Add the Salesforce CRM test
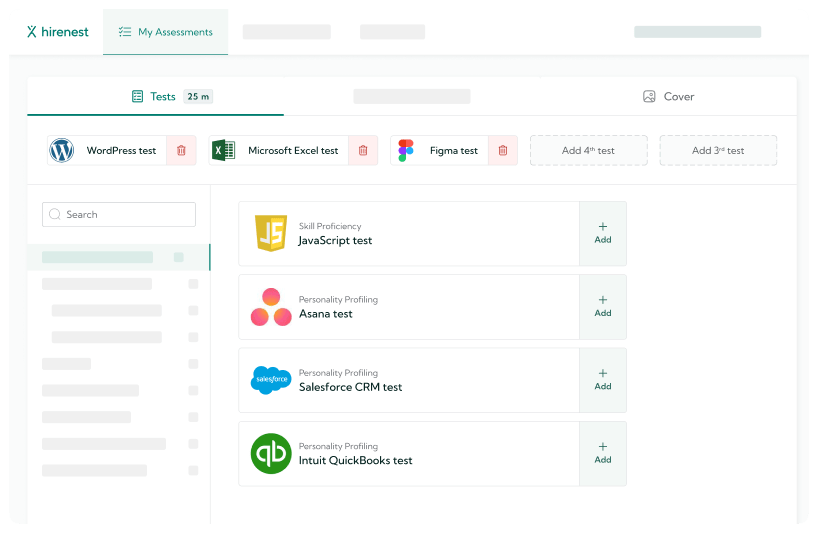The image size is (818, 533). point(603,380)
